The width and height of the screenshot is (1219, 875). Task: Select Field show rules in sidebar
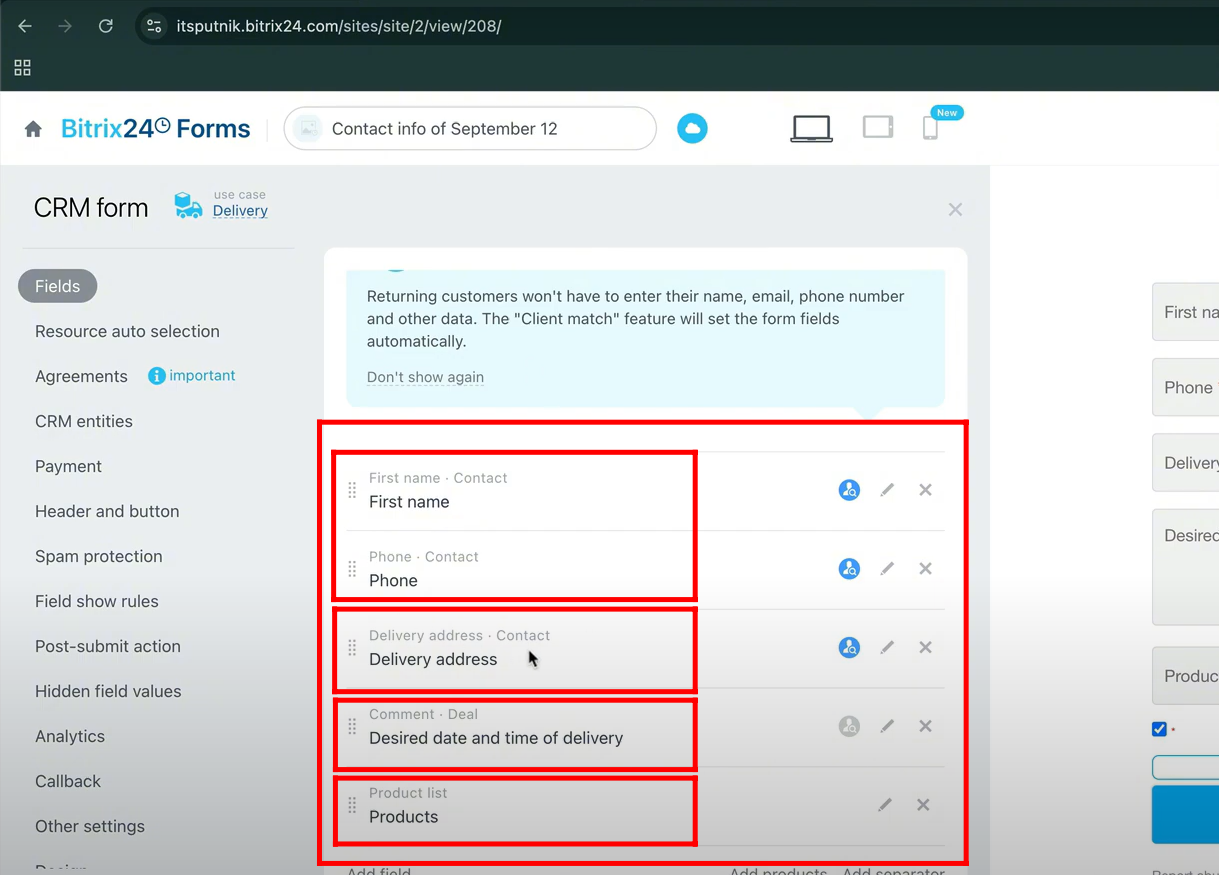coord(97,601)
